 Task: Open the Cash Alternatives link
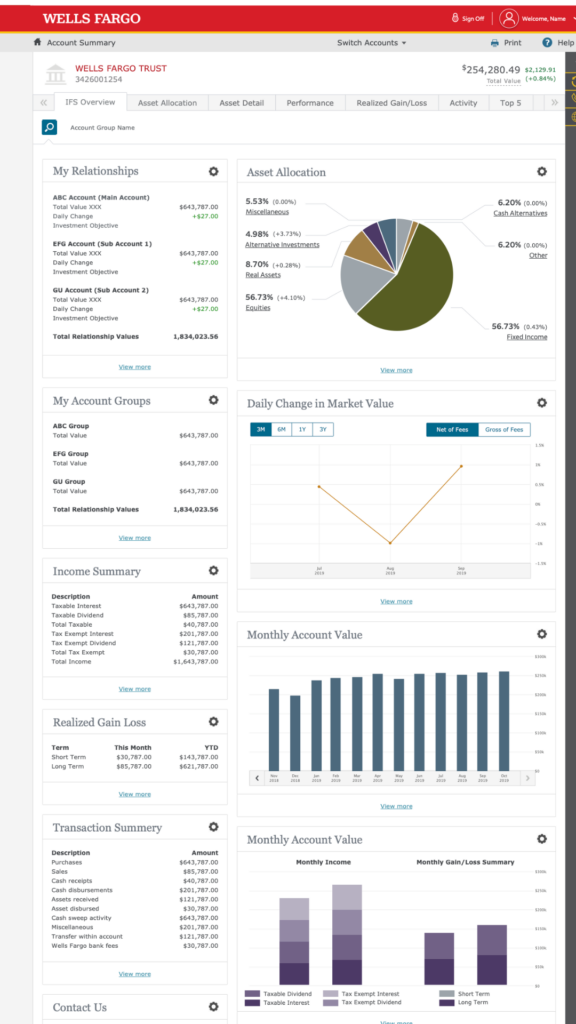tap(520, 214)
